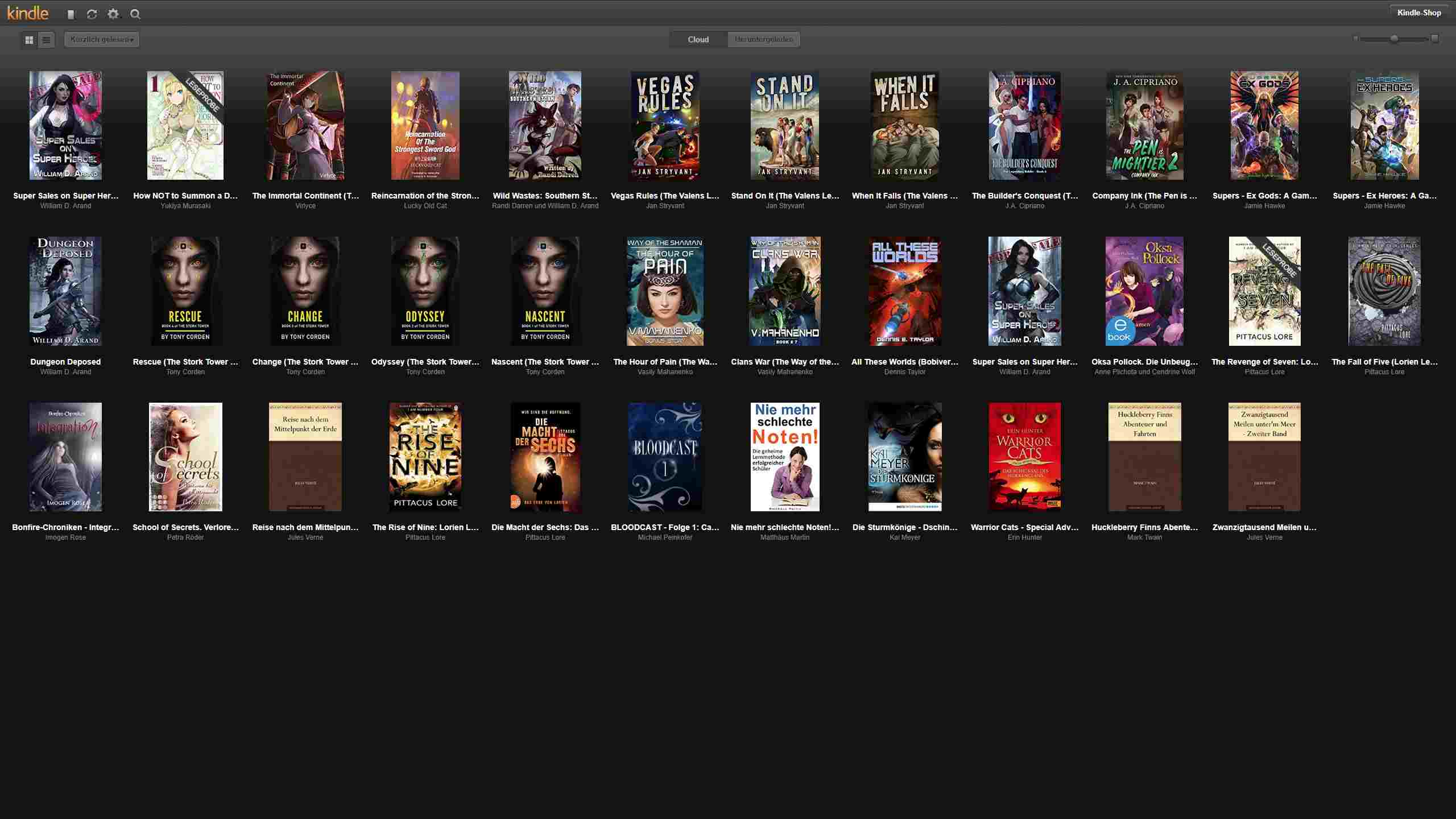Open the 'School of Secrets' cover
Image resolution: width=1456 pixels, height=819 pixels.
(185, 457)
